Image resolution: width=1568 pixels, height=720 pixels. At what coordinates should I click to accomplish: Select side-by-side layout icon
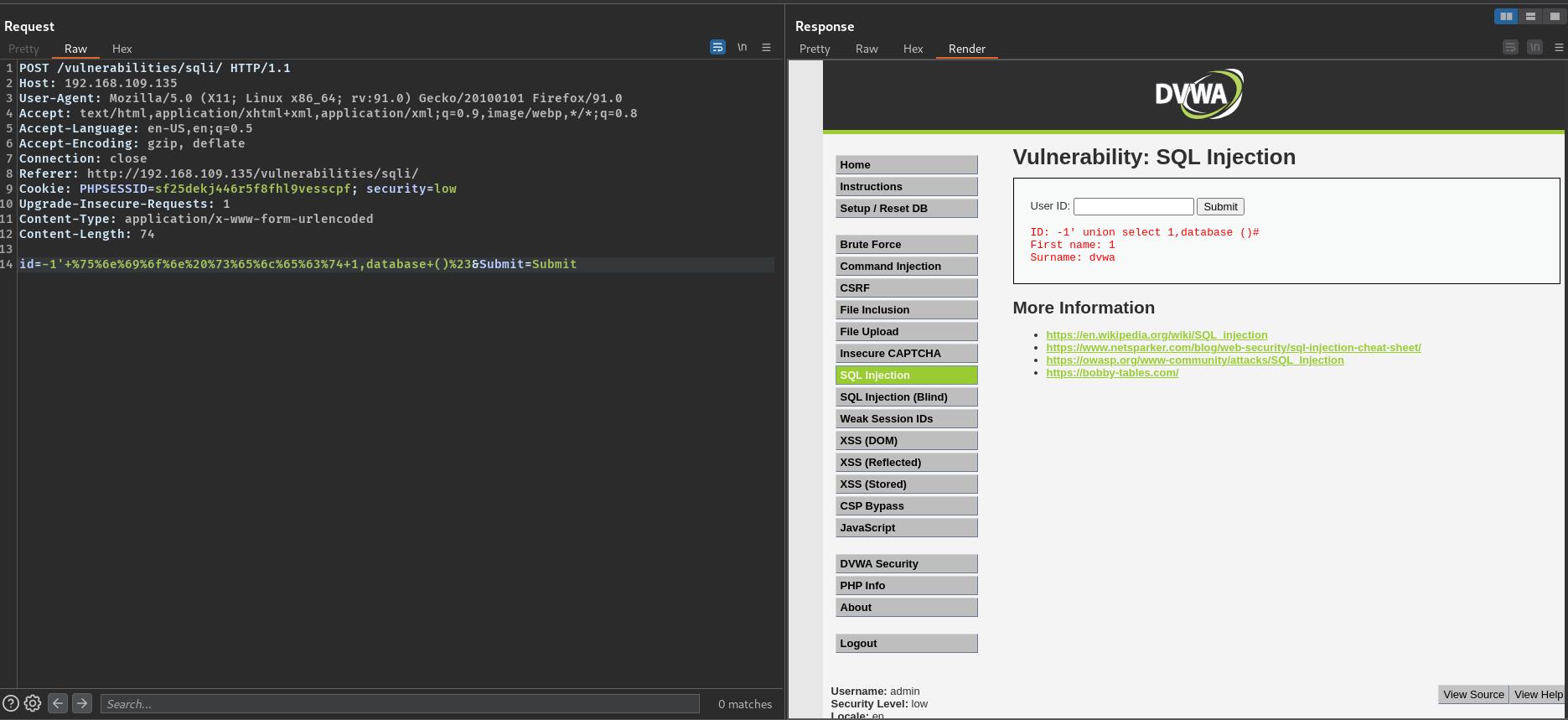[x=1506, y=16]
